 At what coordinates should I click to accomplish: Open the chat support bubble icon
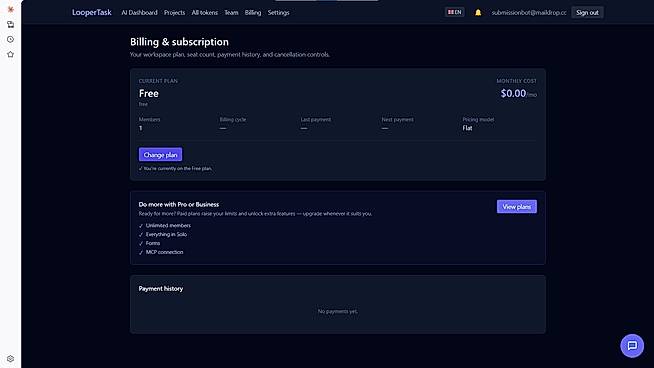coord(632,345)
